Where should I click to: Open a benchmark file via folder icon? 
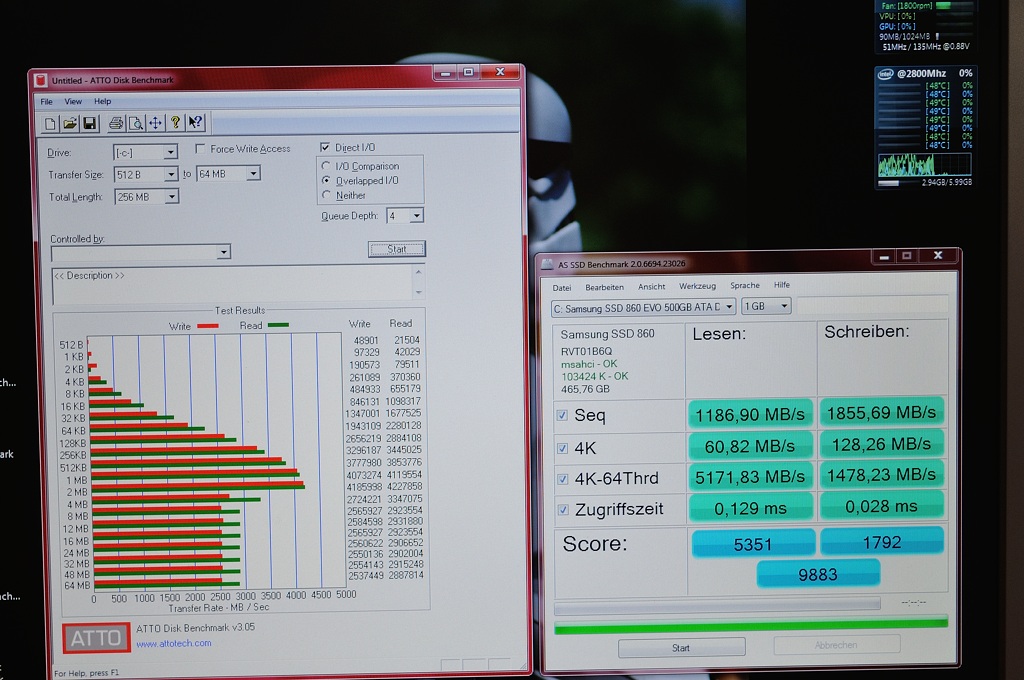pos(70,123)
